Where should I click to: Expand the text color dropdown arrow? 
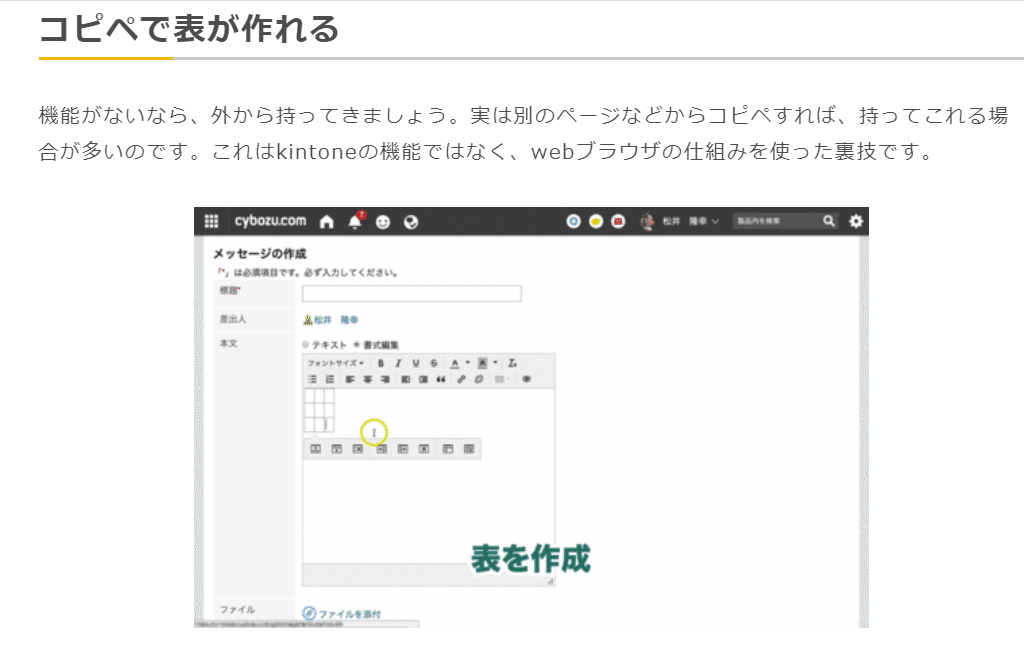tap(467, 362)
